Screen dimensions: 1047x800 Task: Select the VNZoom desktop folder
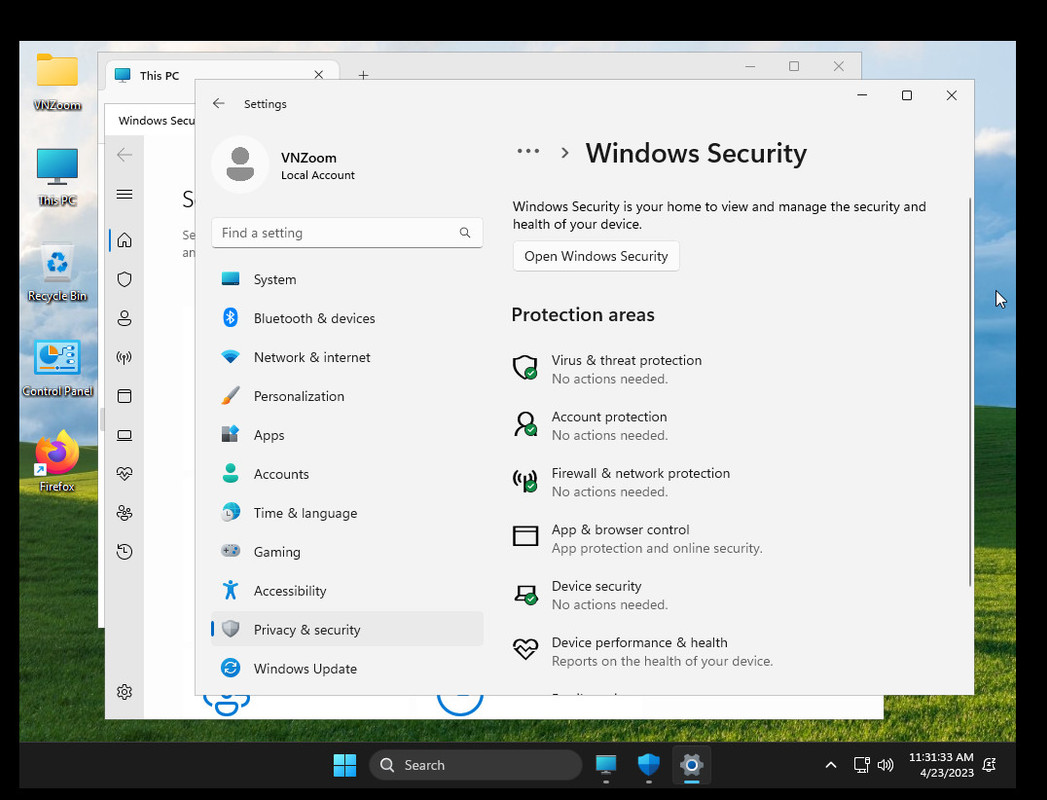[57, 81]
